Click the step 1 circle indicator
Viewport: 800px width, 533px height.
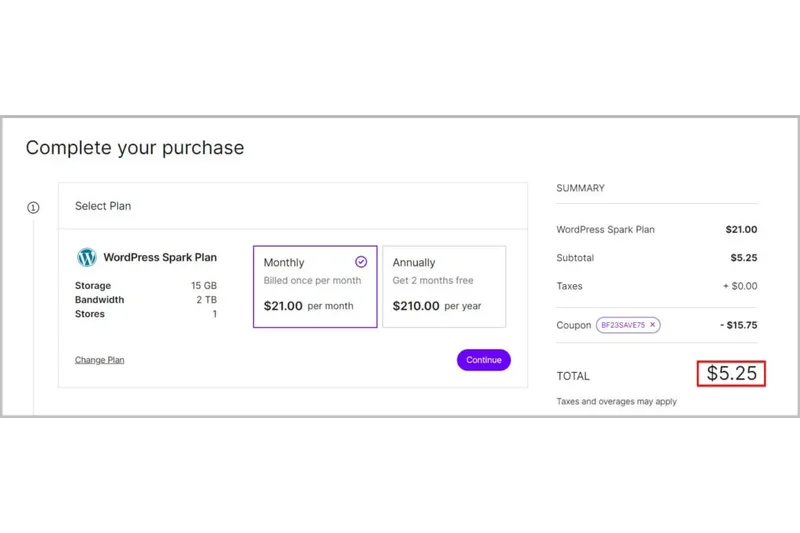click(x=33, y=208)
